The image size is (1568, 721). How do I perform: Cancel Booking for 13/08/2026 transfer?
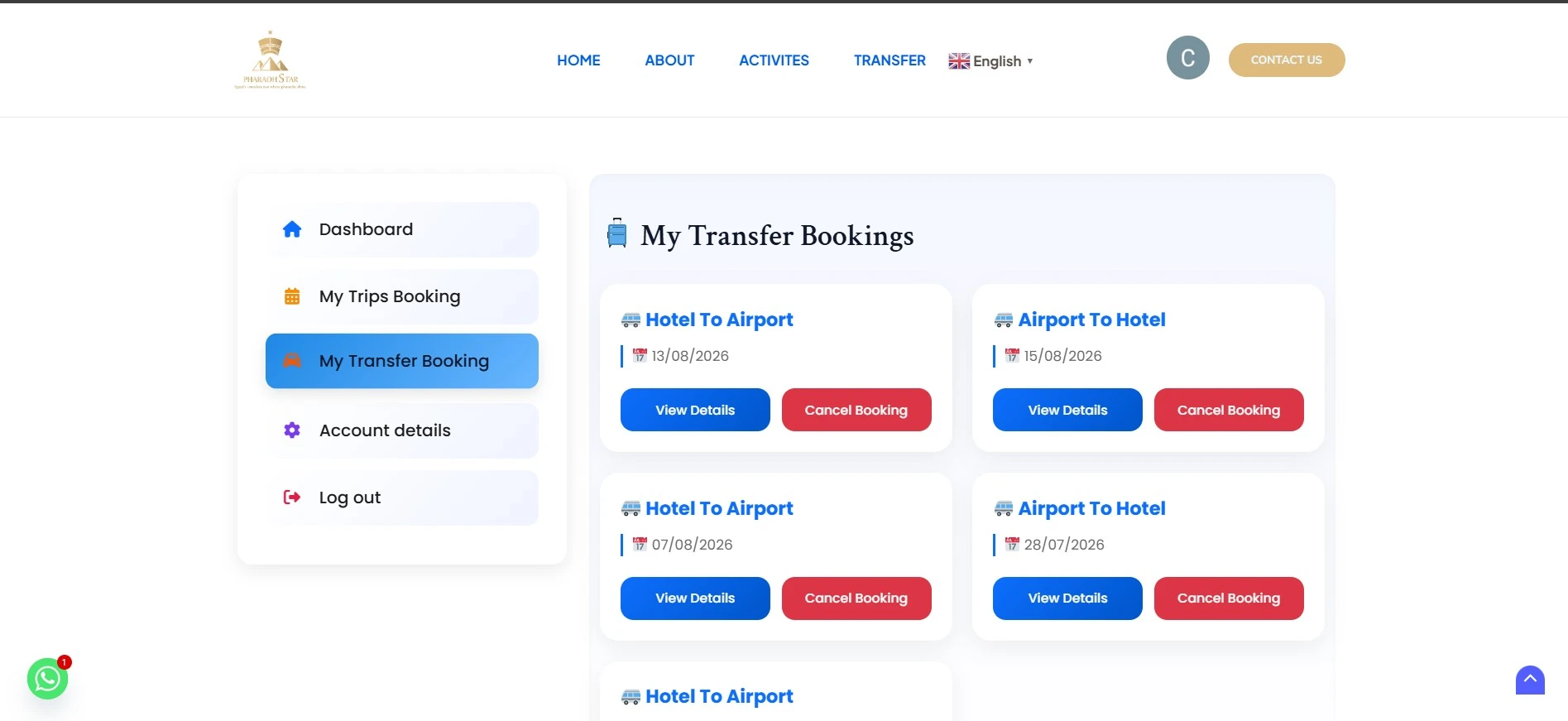tap(856, 410)
